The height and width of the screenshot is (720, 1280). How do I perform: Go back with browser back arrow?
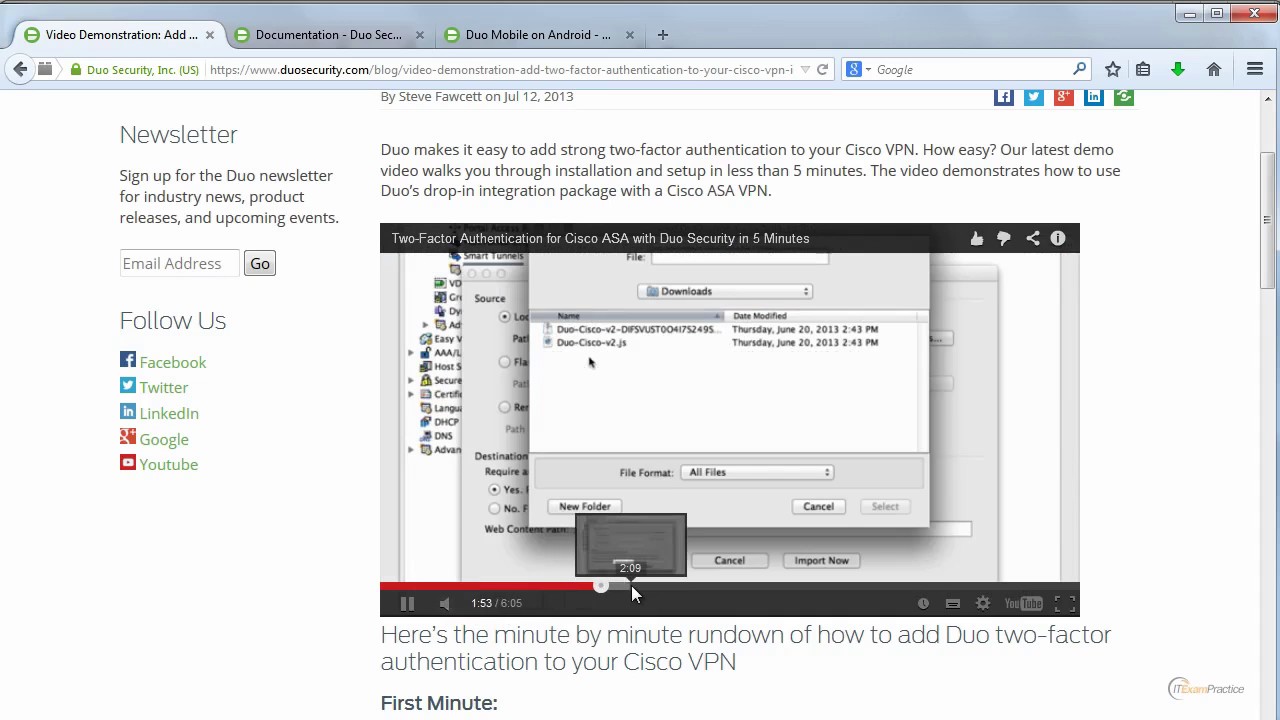(20, 69)
